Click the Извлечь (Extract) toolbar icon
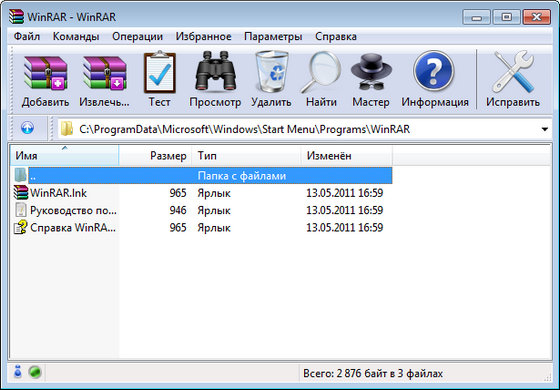The height and width of the screenshot is (390, 560). (104, 74)
